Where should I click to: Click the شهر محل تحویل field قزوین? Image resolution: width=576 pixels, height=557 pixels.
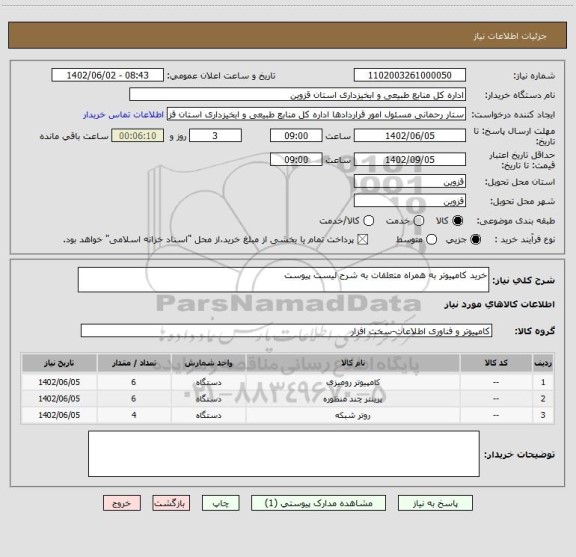coord(410,201)
